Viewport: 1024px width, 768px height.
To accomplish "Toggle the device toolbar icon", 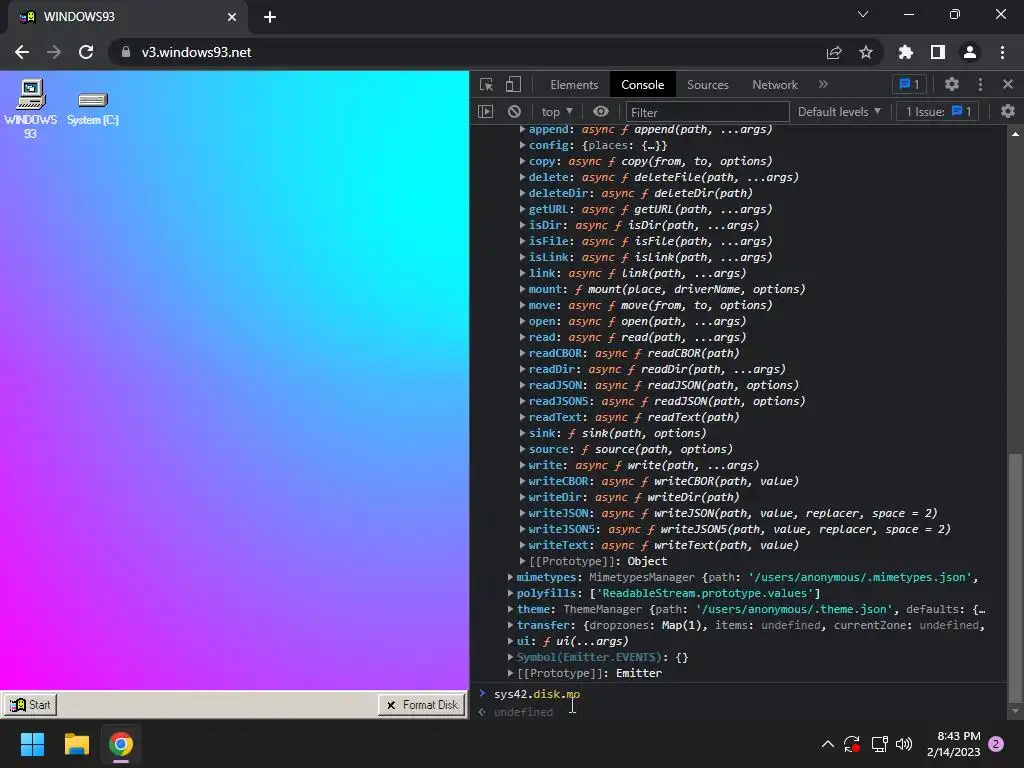I will click(513, 85).
